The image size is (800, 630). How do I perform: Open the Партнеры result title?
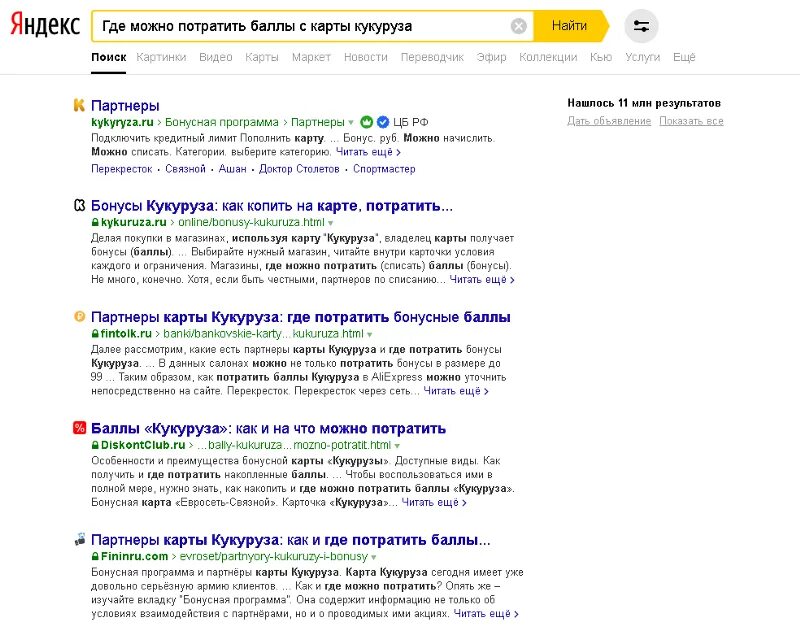click(x=125, y=106)
